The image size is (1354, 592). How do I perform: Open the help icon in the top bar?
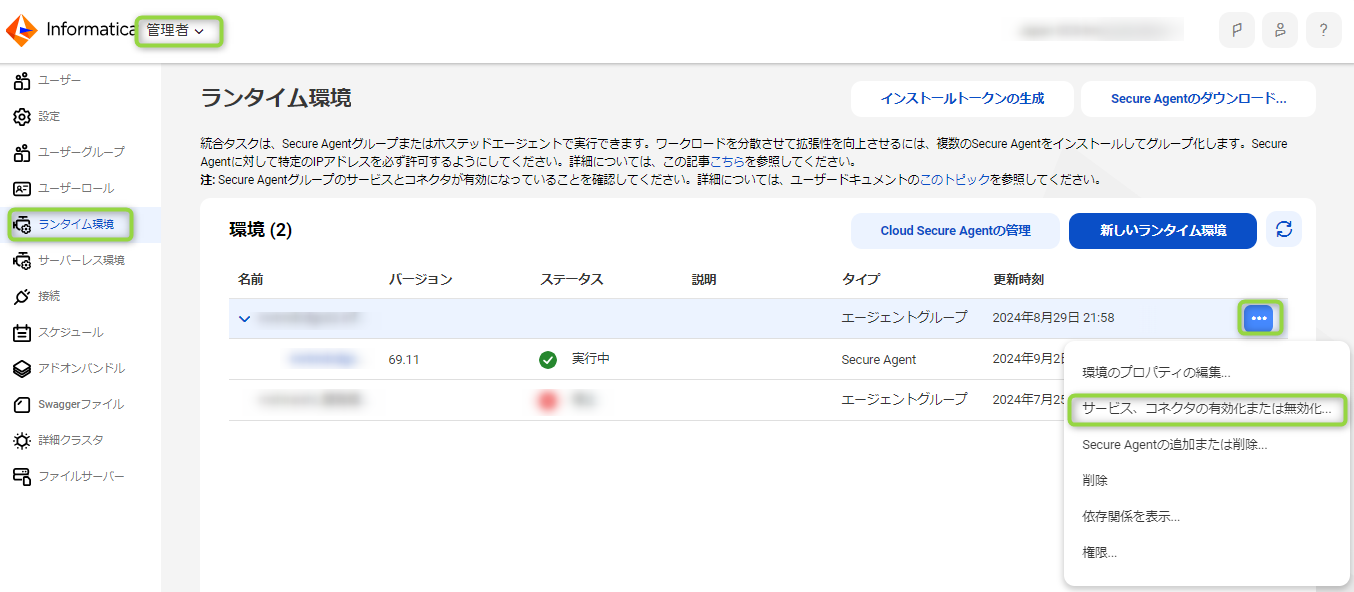[1323, 29]
